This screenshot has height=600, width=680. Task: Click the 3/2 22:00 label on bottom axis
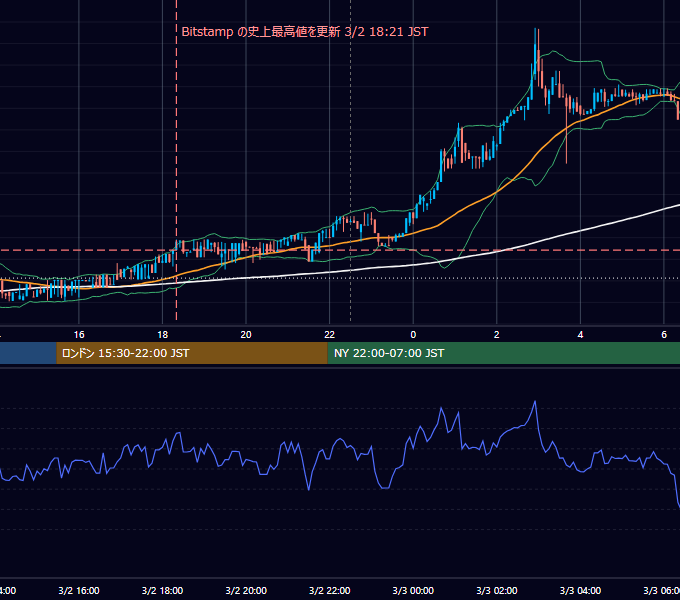pyautogui.click(x=330, y=590)
